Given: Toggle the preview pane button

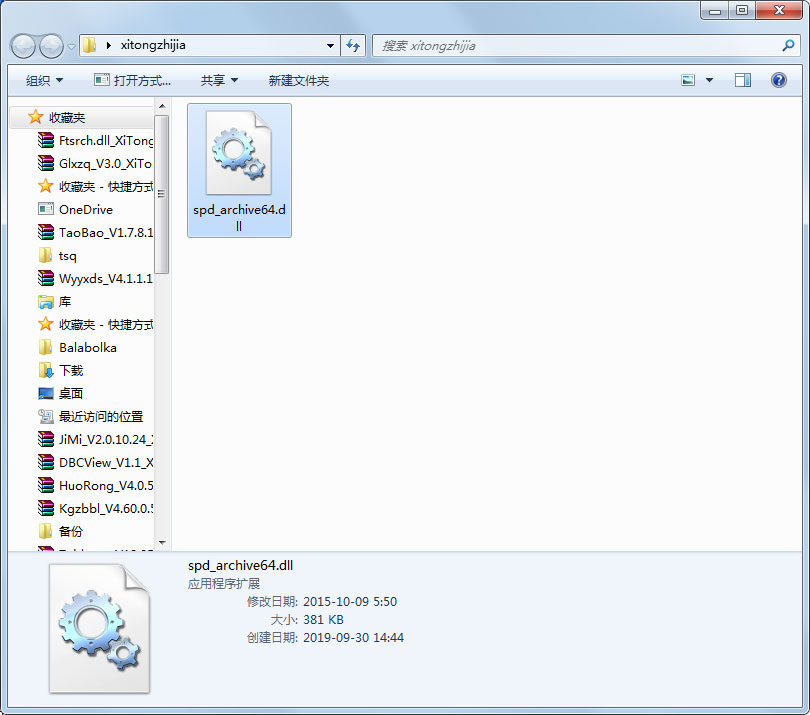Looking at the screenshot, I should [743, 80].
